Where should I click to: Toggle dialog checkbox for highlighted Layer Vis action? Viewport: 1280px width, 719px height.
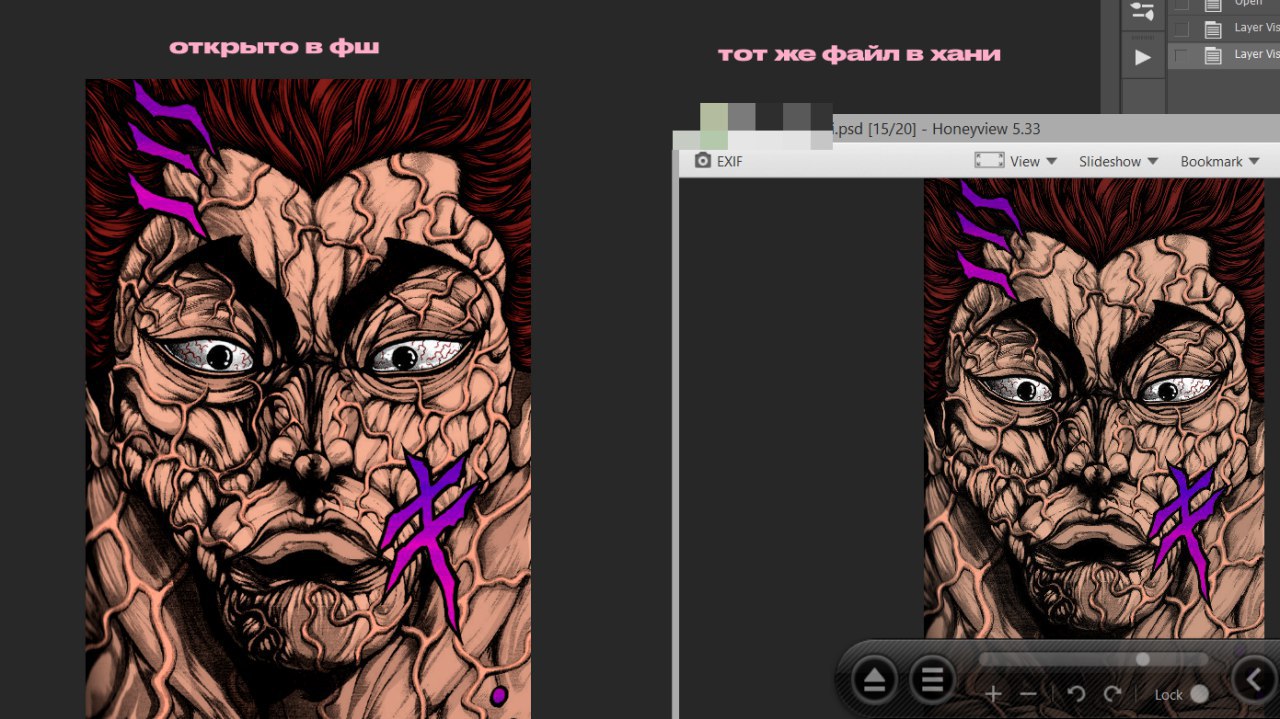(1181, 55)
